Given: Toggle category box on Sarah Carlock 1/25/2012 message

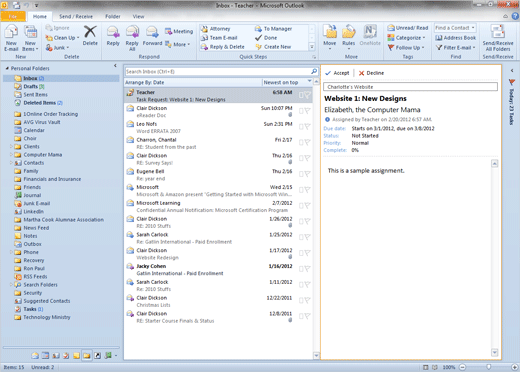Looking at the screenshot, I should pyautogui.click(x=301, y=237).
